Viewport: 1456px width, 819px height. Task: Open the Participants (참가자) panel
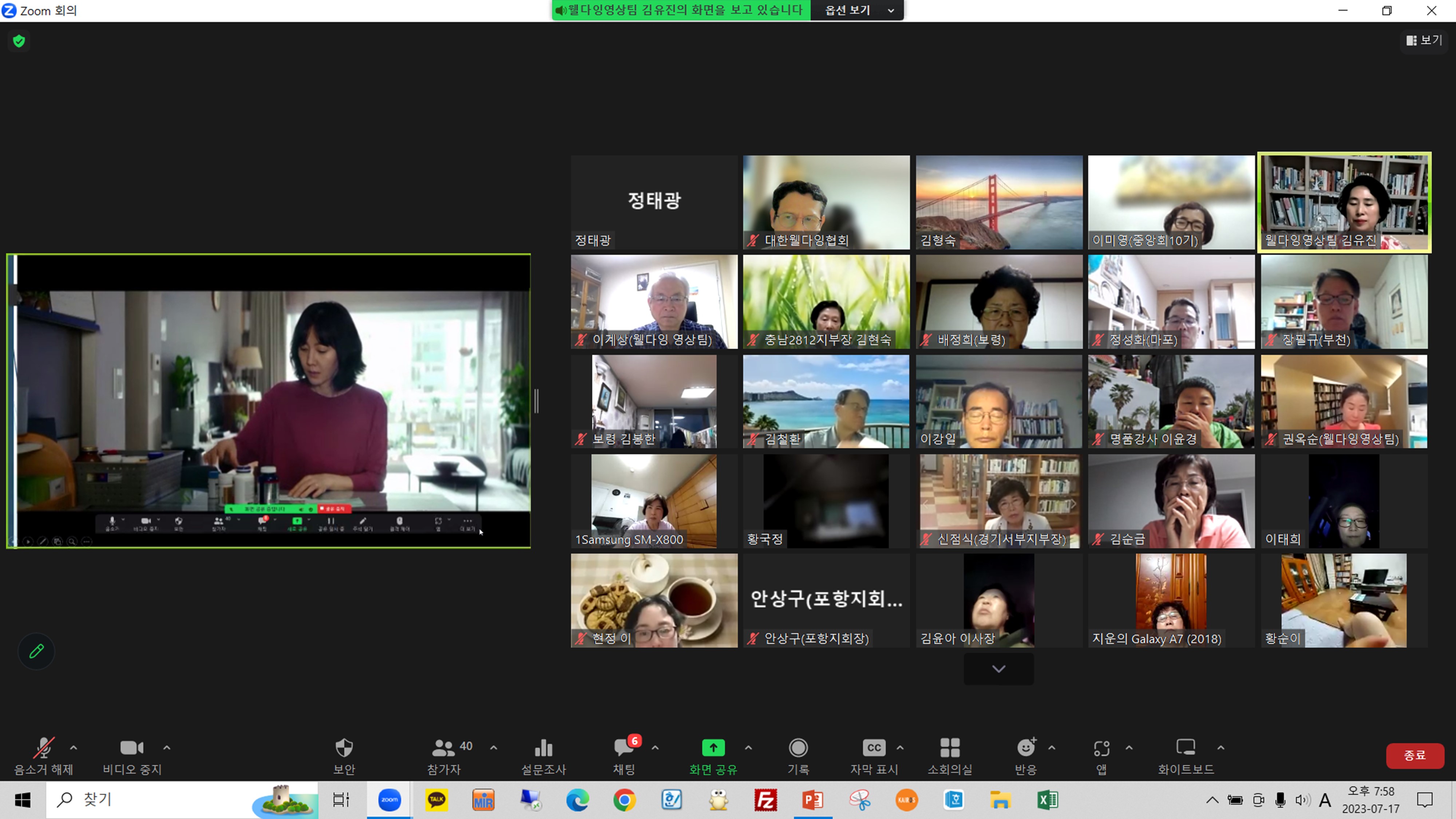(x=444, y=748)
